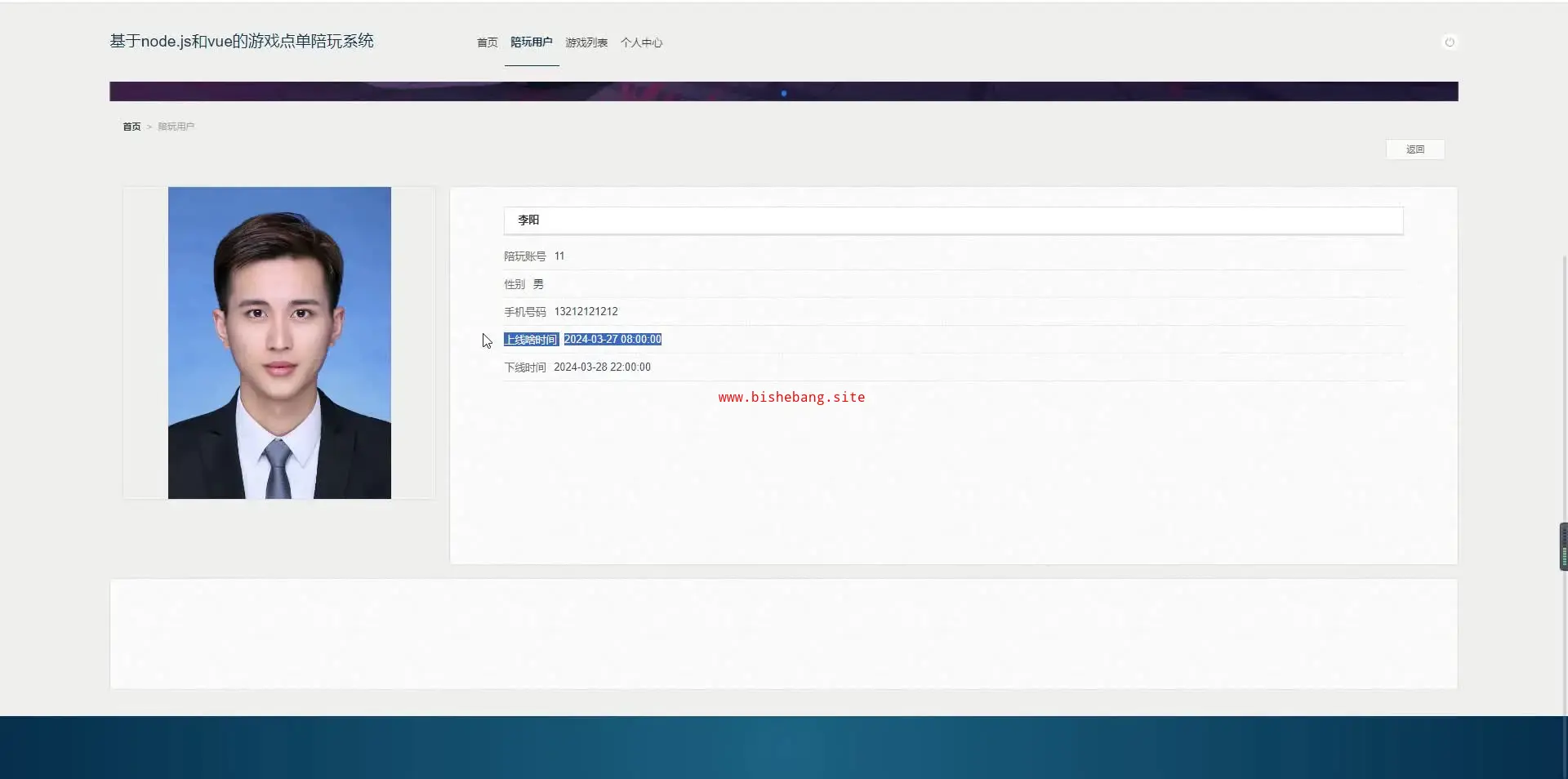Image resolution: width=1568 pixels, height=779 pixels.
Task: Select the 陪玩用户 navigation tab
Action: 532,42
